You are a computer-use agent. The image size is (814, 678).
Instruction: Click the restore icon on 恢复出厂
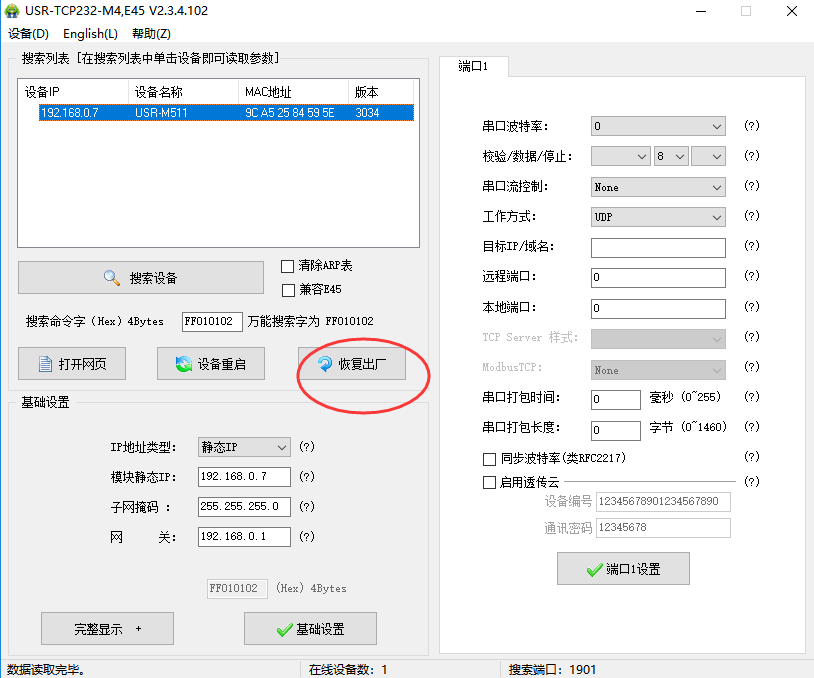(x=325, y=364)
